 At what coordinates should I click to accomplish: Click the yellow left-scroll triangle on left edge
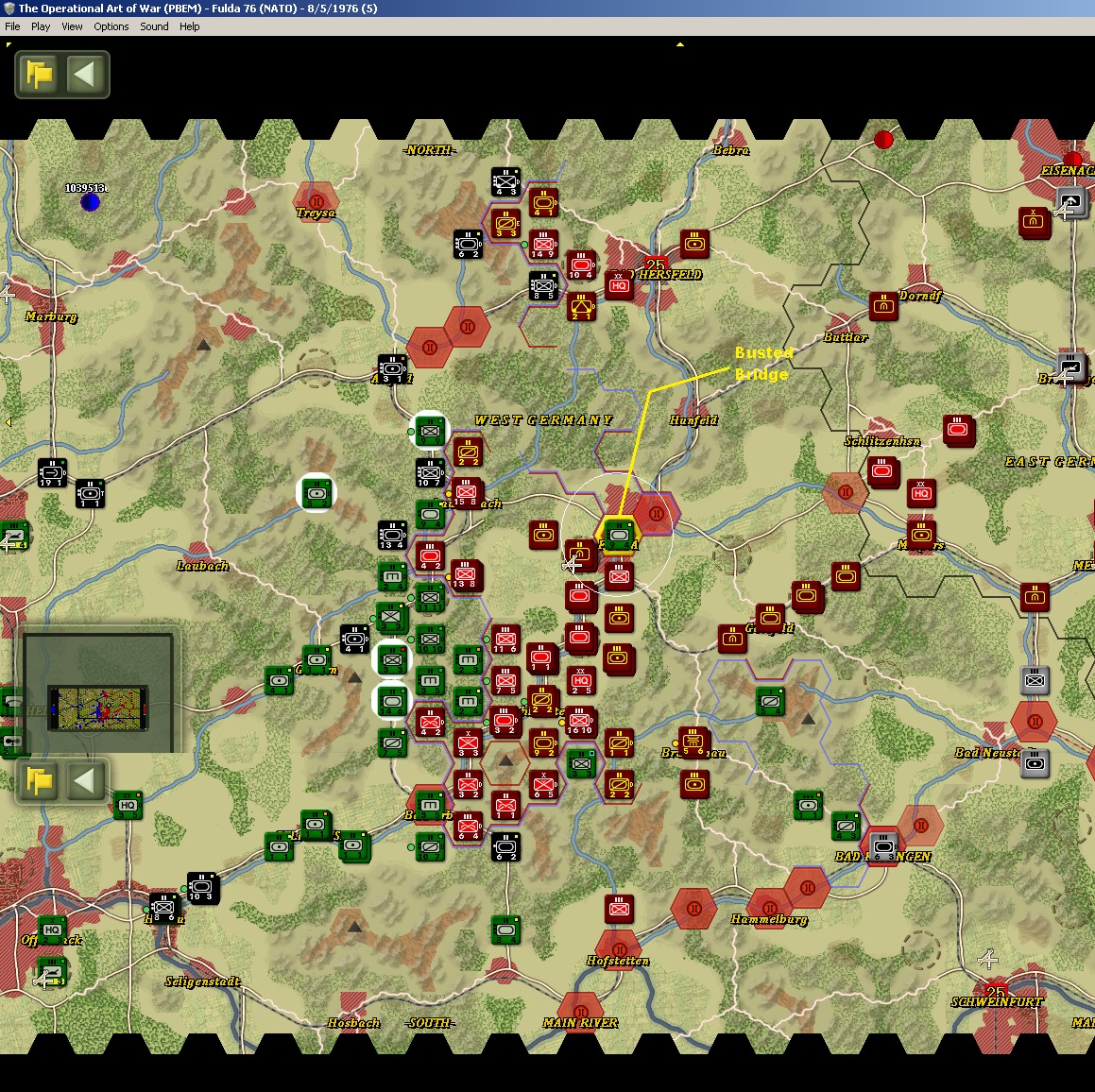9,421
